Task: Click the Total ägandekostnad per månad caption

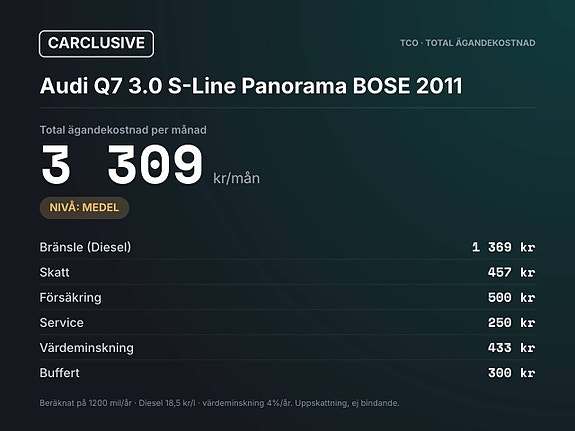Action: coord(123,130)
